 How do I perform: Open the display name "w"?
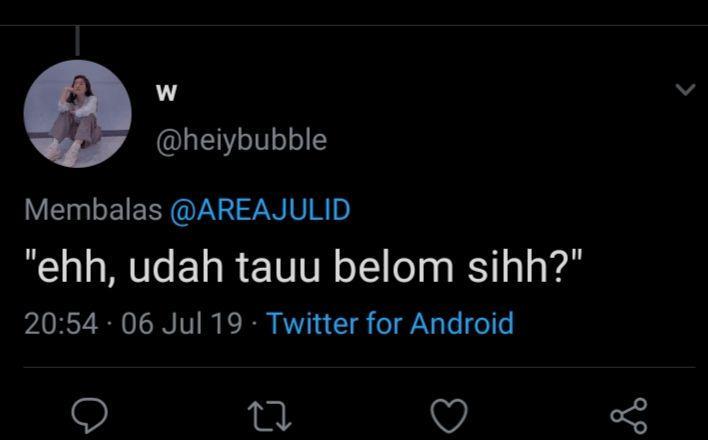pyautogui.click(x=166, y=93)
